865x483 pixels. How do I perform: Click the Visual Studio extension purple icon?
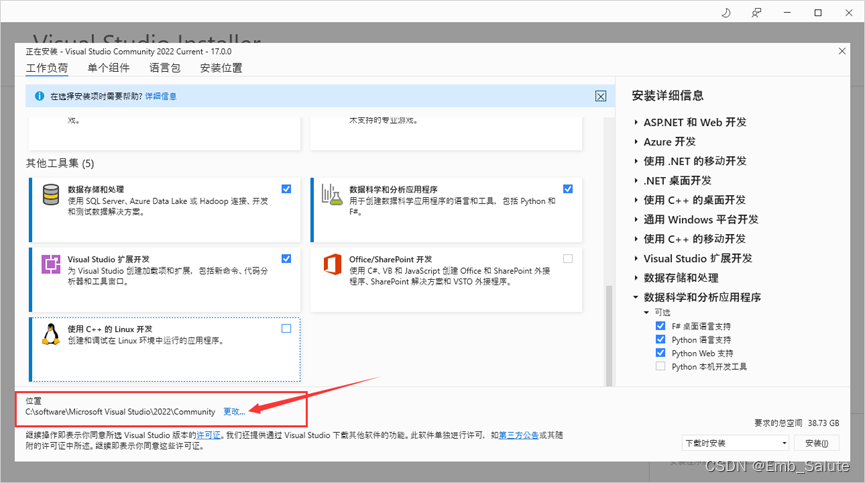click(x=51, y=264)
